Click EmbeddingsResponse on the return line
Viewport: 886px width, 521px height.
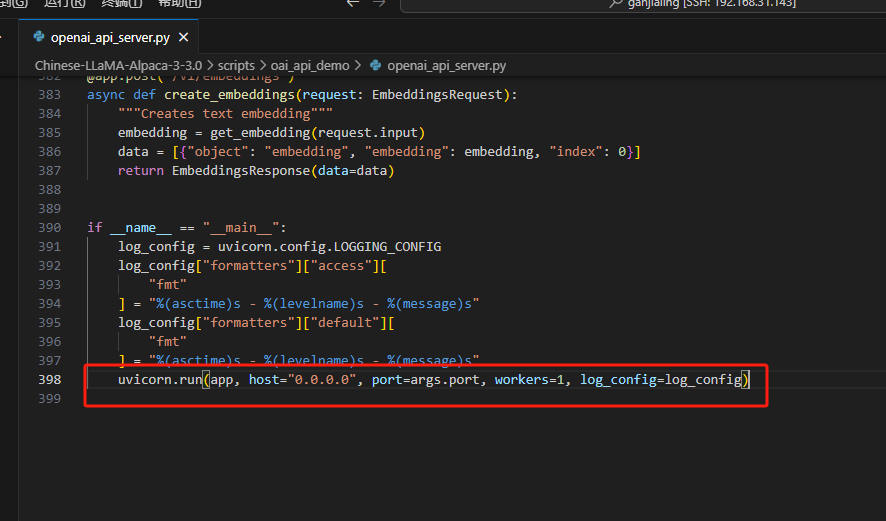241,171
